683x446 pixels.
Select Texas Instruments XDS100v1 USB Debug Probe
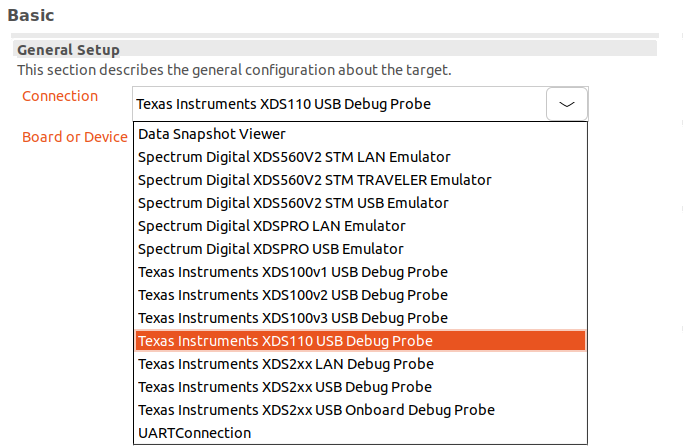(x=292, y=272)
